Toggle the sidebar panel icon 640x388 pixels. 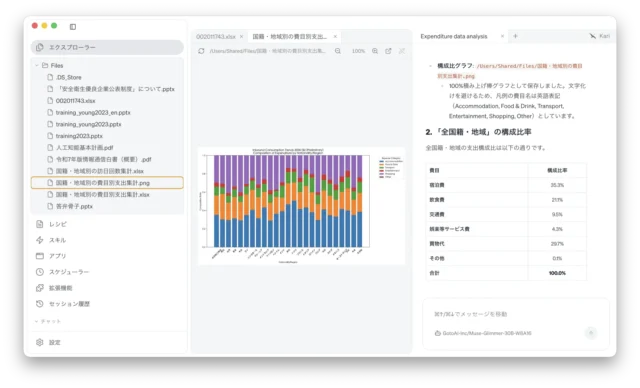click(x=73, y=27)
